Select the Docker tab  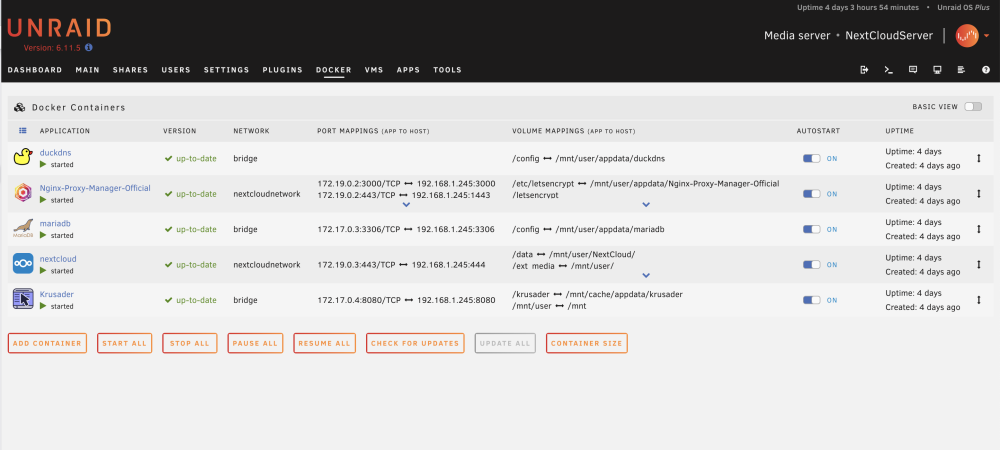coord(334,70)
